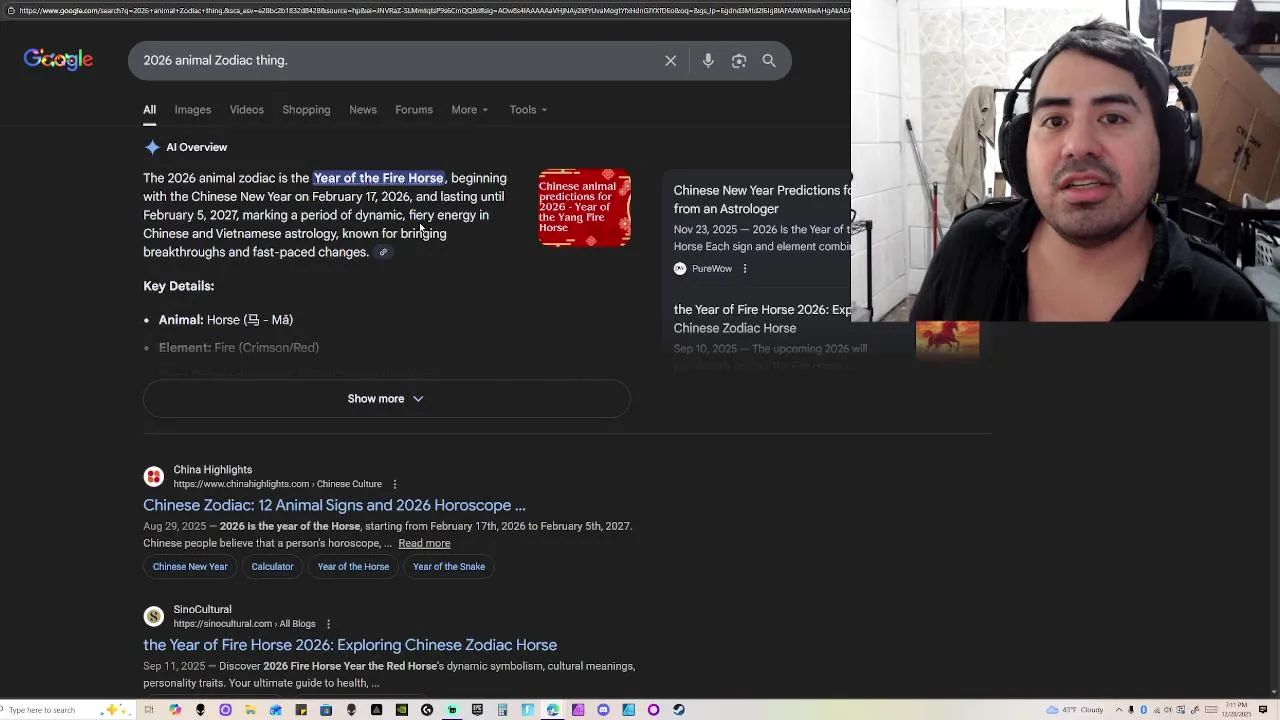
Task: Open the Tools dropdown
Action: click(x=528, y=110)
